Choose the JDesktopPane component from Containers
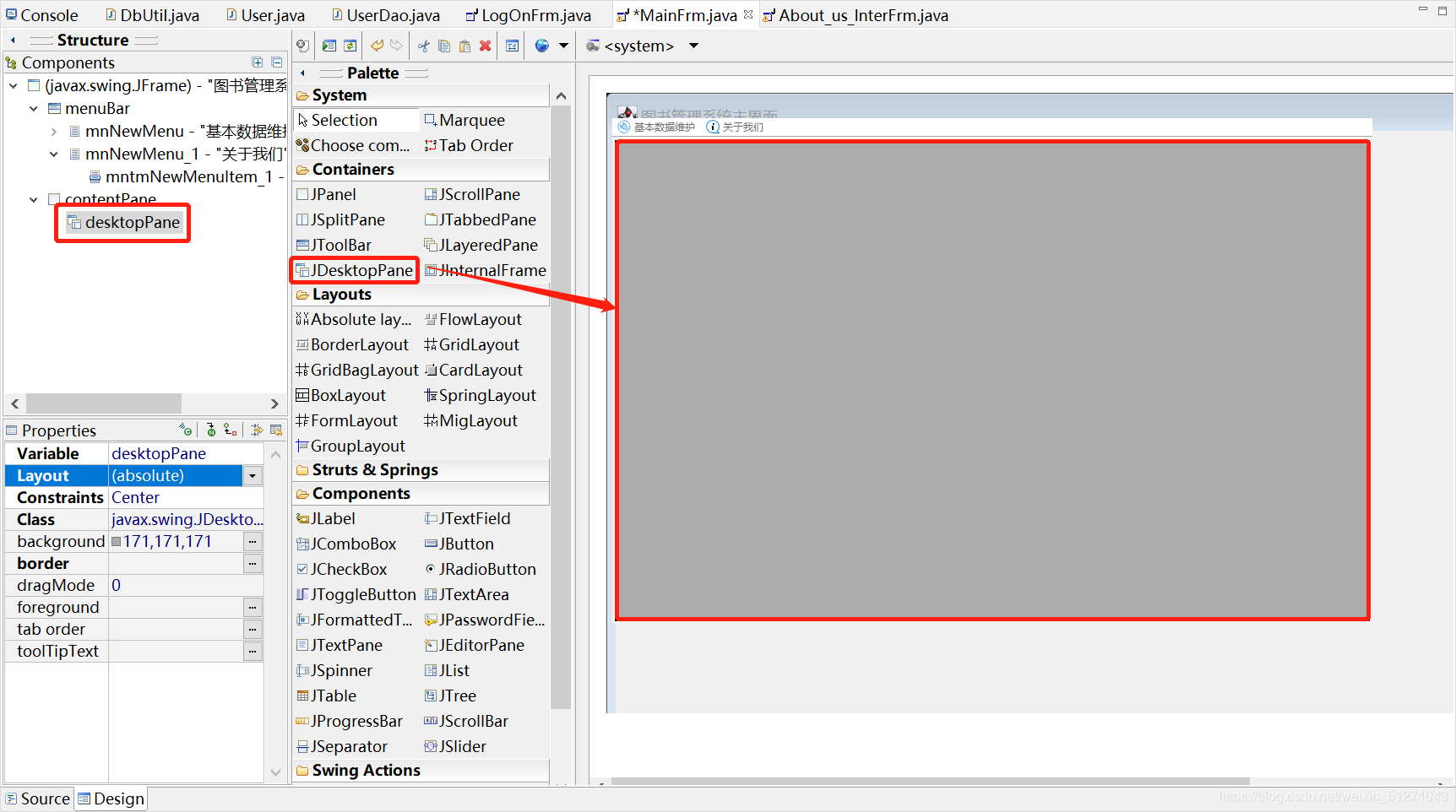 point(358,270)
